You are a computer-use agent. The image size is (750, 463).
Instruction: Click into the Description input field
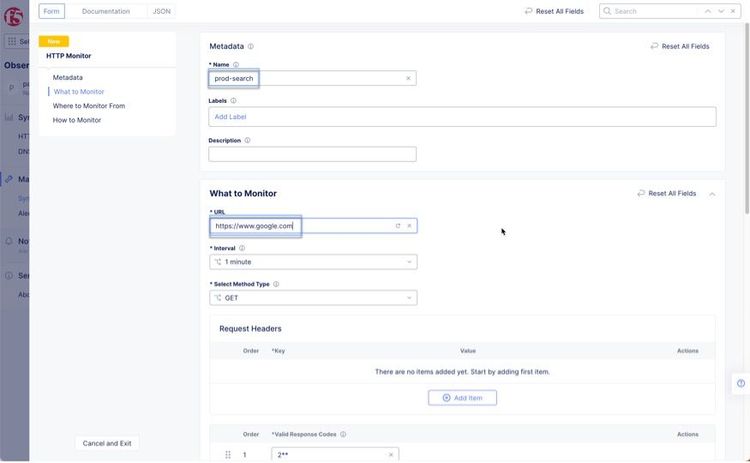pos(312,155)
